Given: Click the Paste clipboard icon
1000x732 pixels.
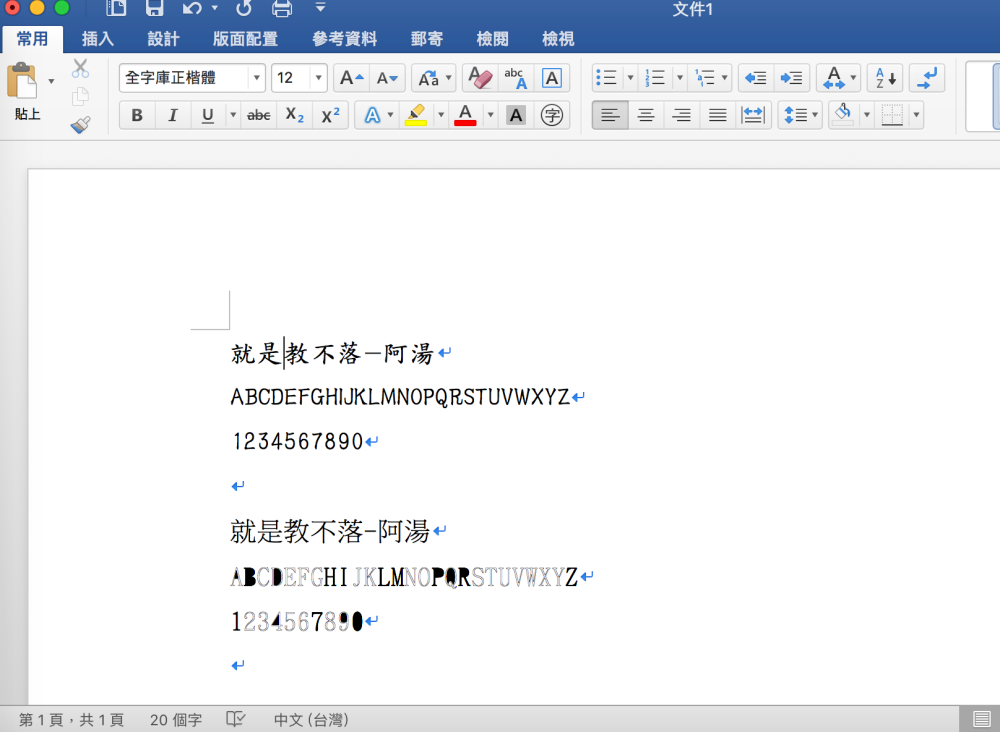Looking at the screenshot, I should pos(22,80).
